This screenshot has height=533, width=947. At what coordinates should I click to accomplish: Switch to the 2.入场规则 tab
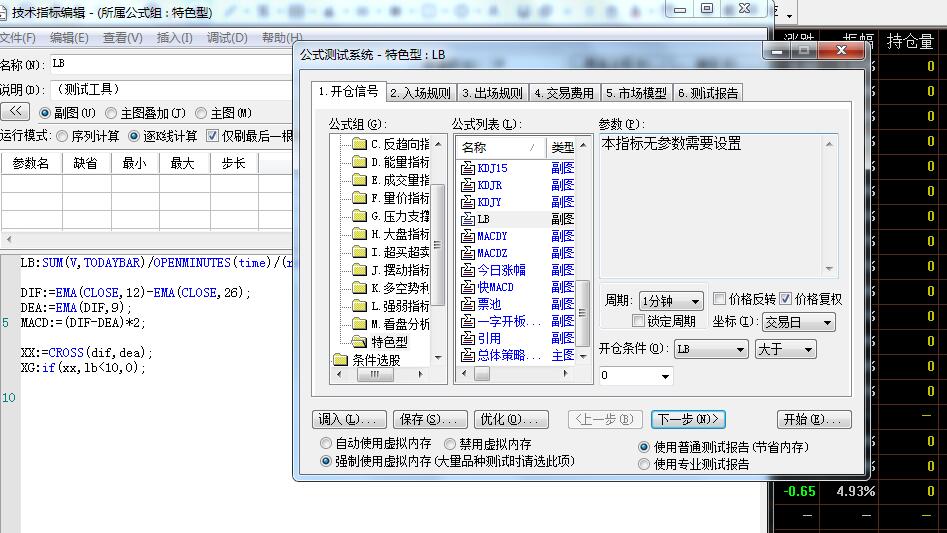coord(420,93)
